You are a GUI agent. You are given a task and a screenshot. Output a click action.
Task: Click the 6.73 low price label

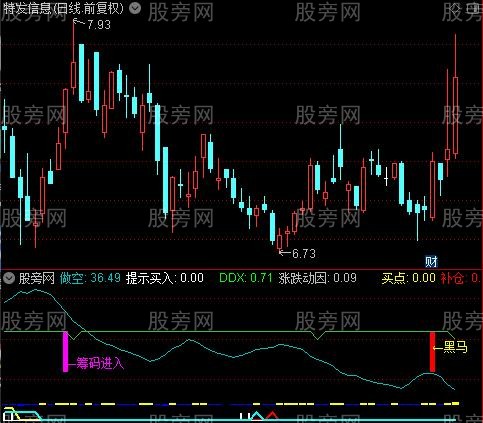pos(304,254)
